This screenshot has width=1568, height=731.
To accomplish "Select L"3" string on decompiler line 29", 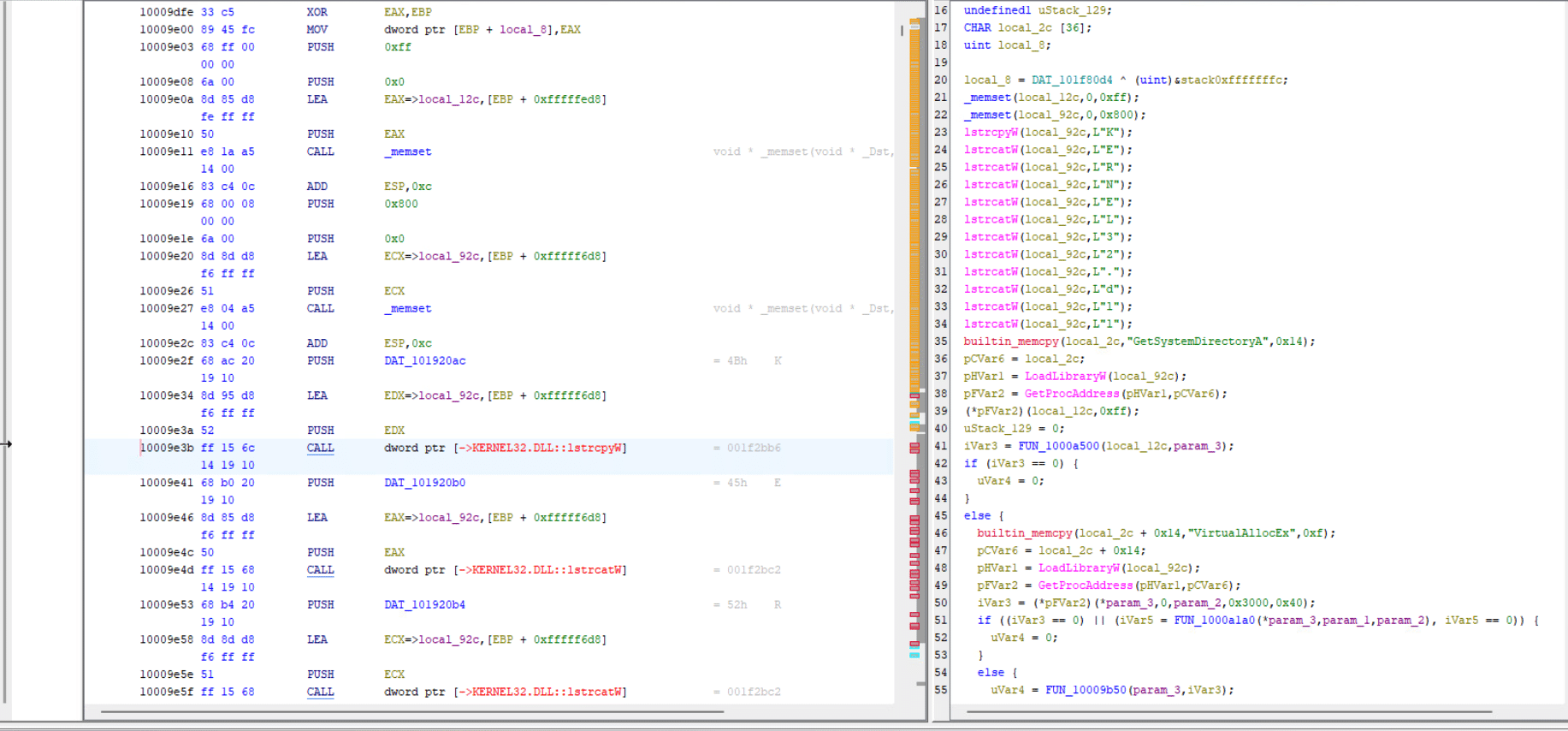I will [x=1106, y=237].
